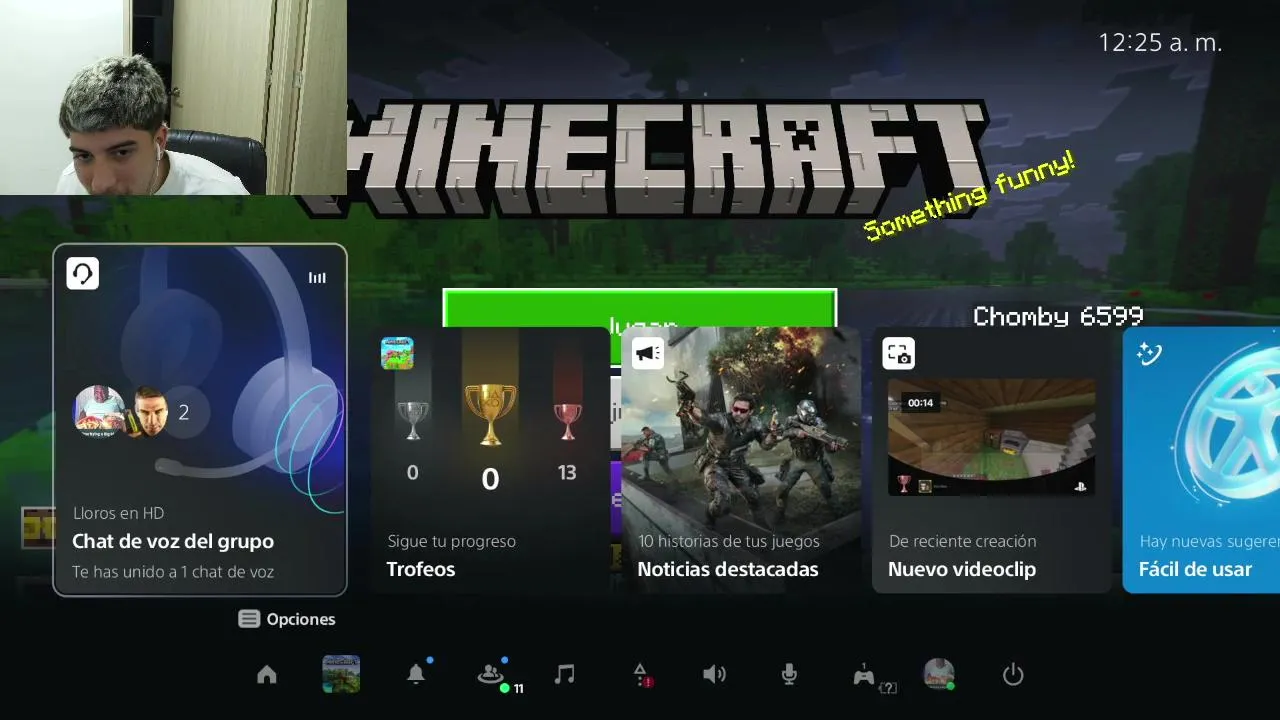1280x720 pixels.
Task: Open the Noticias destacadas card
Action: [741, 460]
